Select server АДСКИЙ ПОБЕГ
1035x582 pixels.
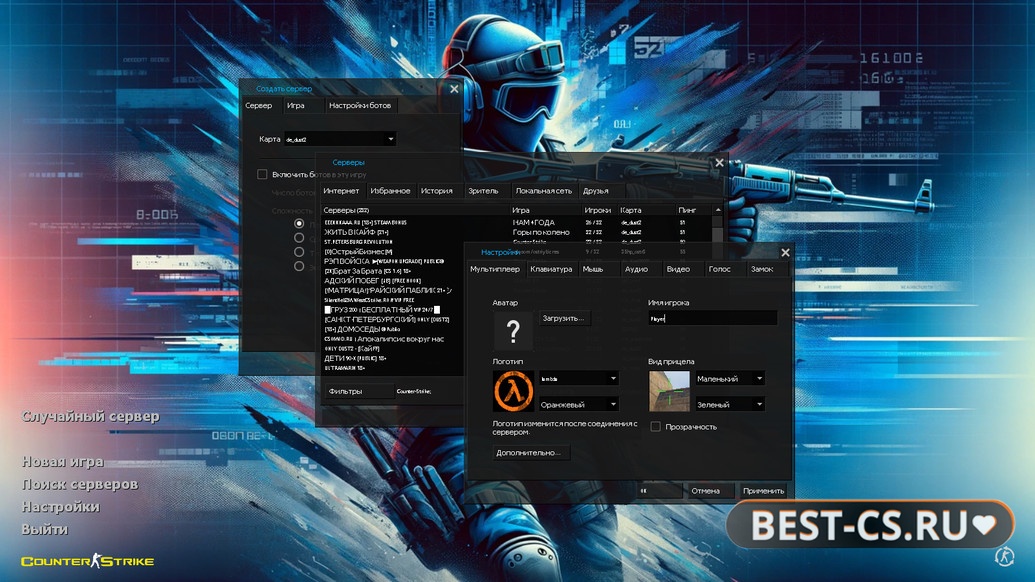point(392,280)
